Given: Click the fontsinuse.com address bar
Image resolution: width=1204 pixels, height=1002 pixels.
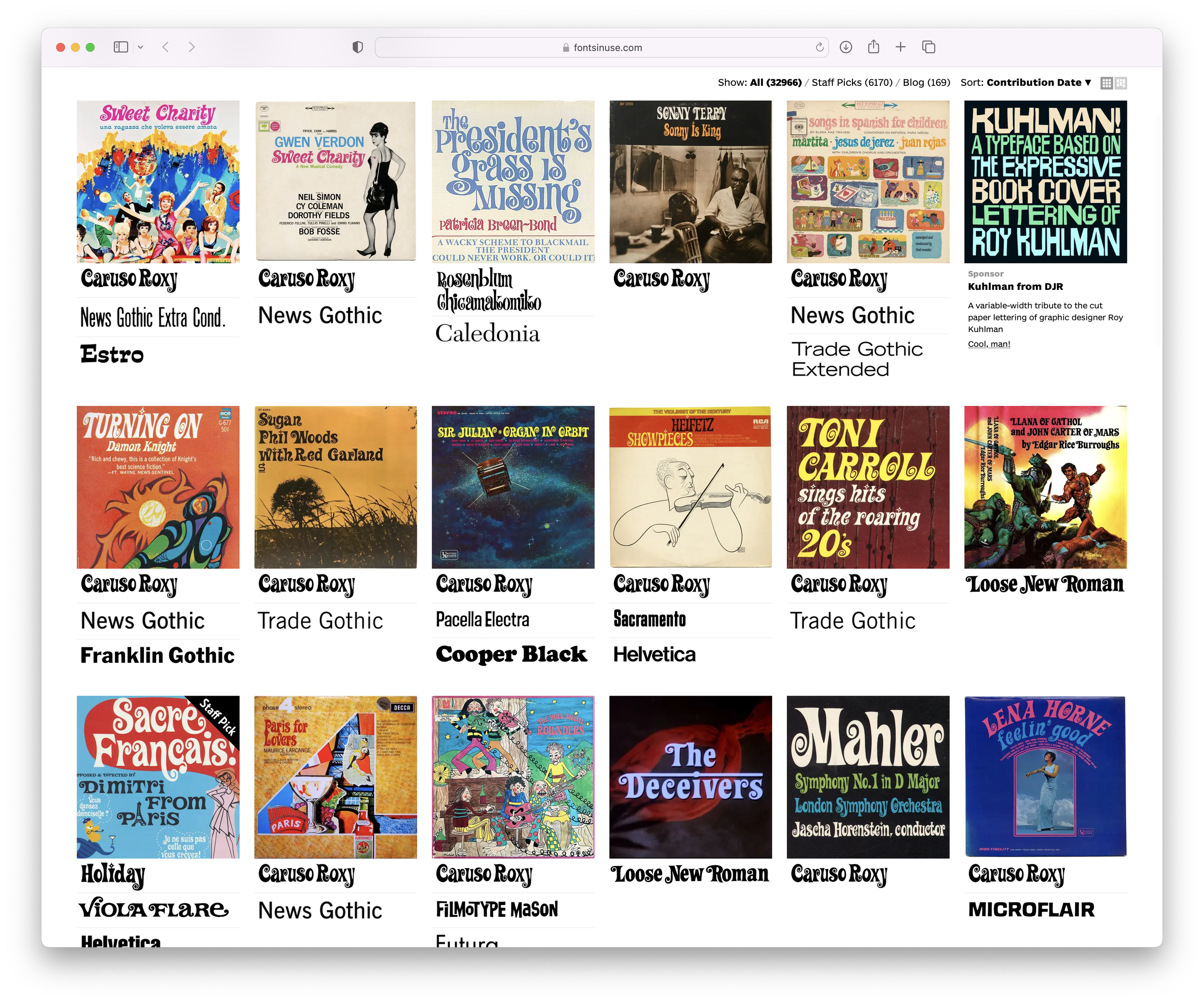Looking at the screenshot, I should coord(602,48).
